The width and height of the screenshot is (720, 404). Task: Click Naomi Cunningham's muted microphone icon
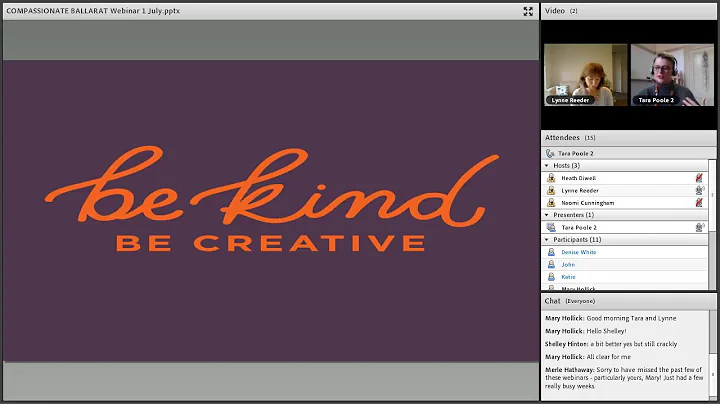[699, 203]
